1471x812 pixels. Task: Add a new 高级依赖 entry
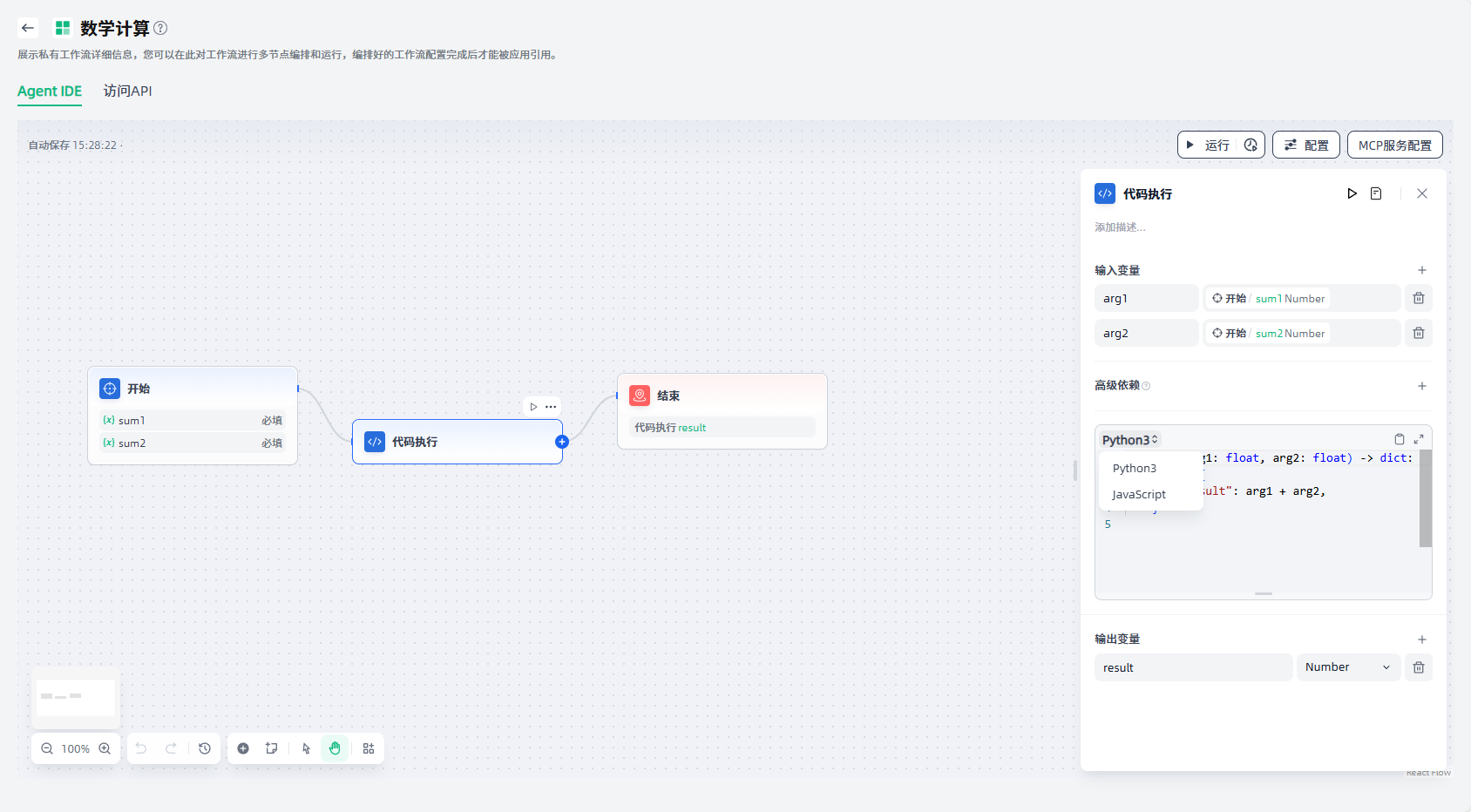point(1421,386)
